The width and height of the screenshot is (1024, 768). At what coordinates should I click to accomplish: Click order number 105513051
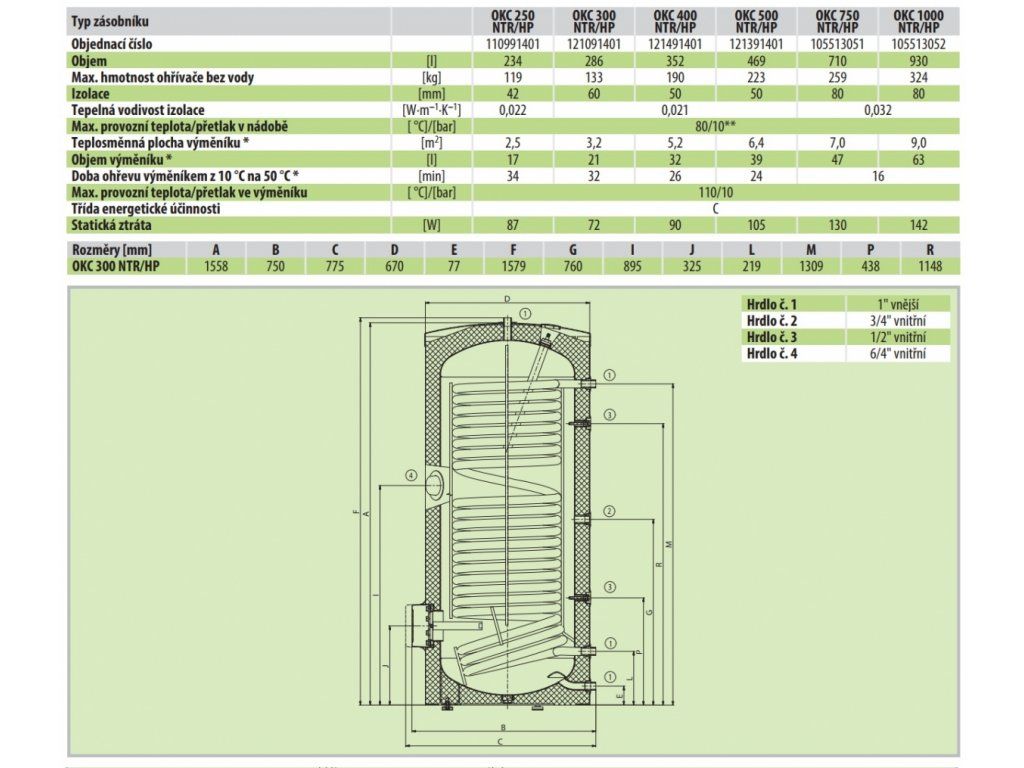click(837, 44)
